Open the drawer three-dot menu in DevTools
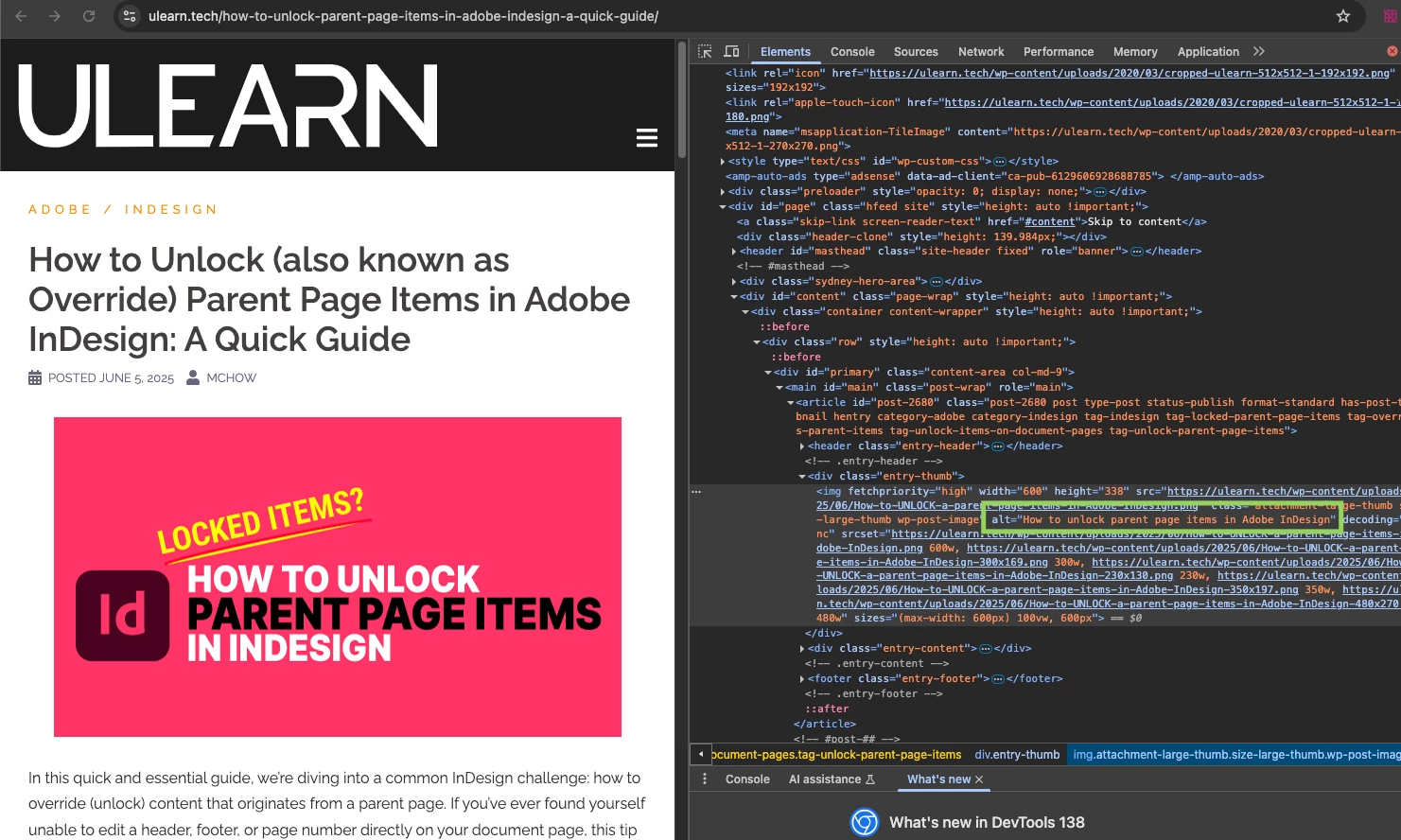Viewport: 1401px width, 840px height. (705, 779)
